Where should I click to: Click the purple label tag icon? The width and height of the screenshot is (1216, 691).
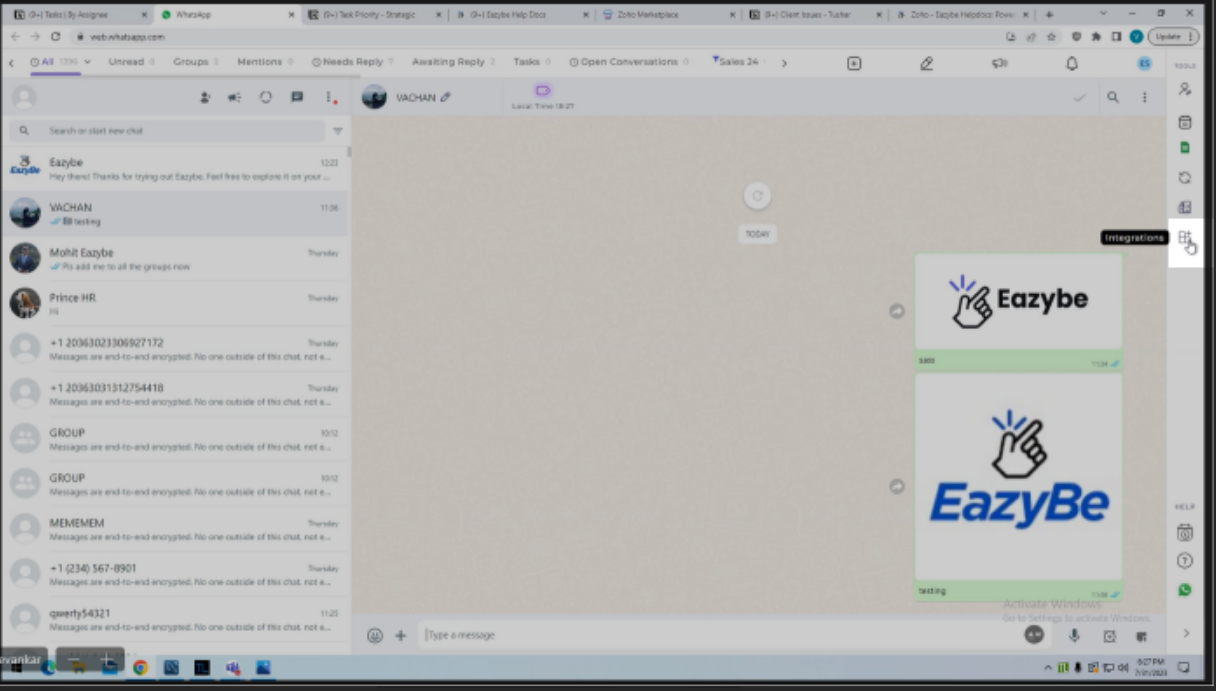pos(543,90)
